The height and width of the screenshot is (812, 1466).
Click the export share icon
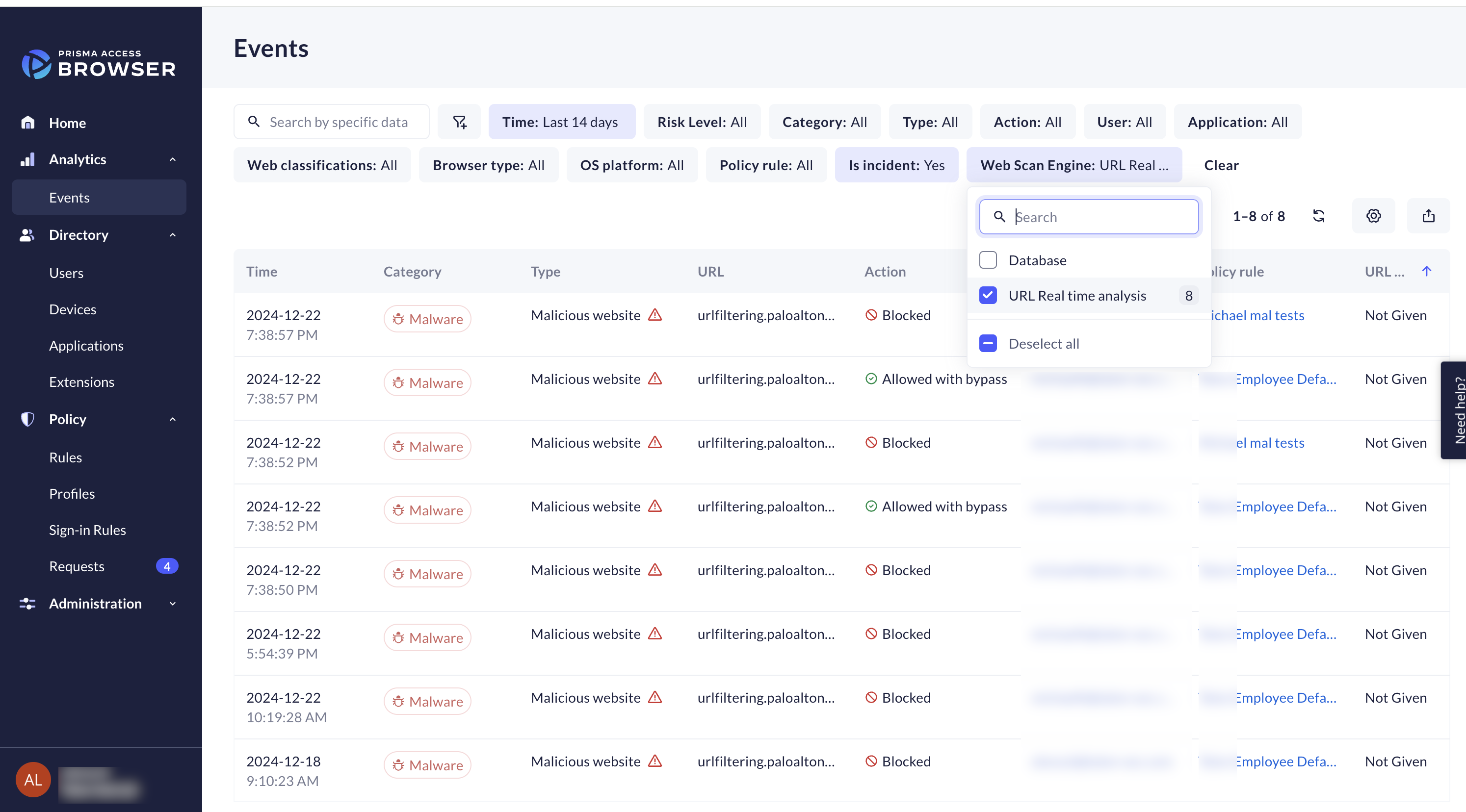pyautogui.click(x=1428, y=216)
